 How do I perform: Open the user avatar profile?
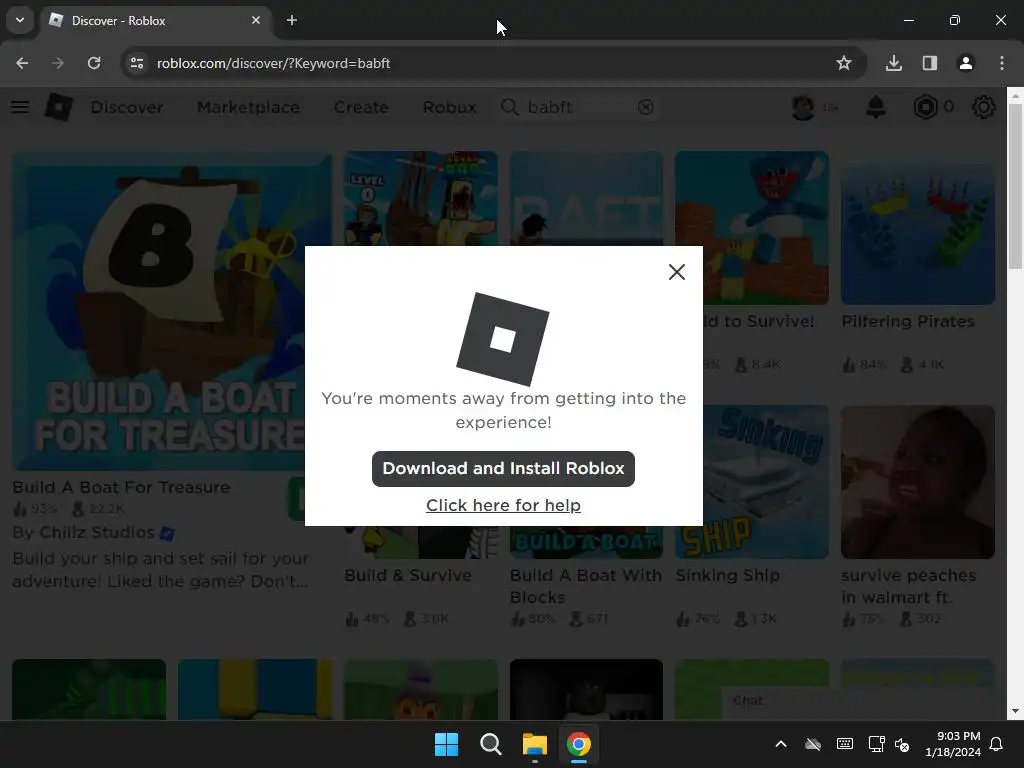point(803,107)
